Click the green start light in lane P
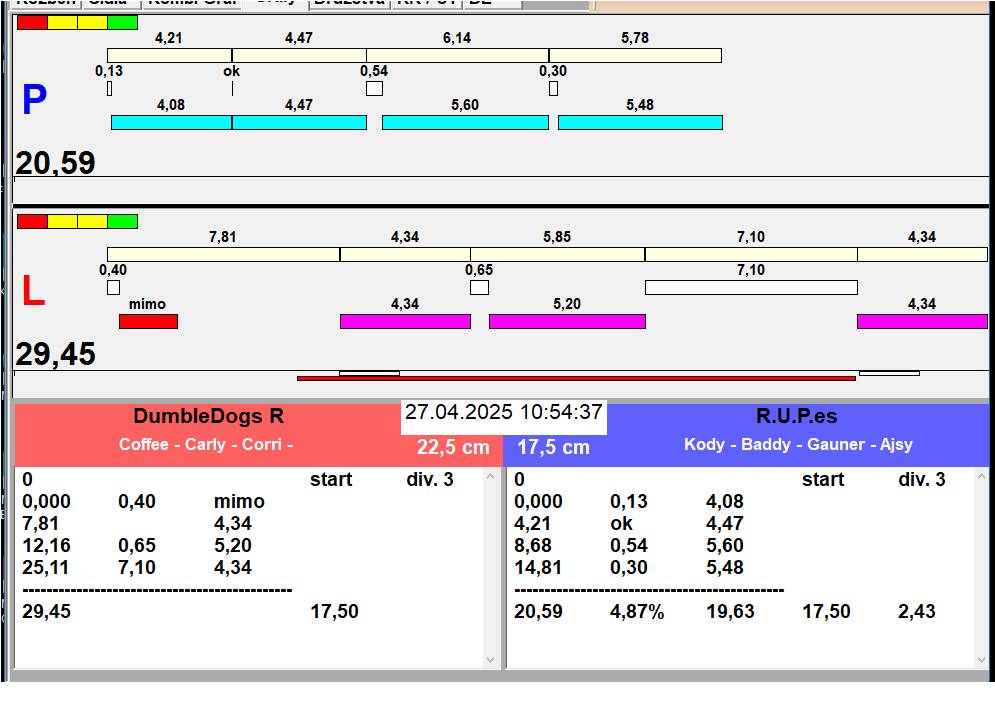This screenshot has height=716, width=995. click(122, 22)
